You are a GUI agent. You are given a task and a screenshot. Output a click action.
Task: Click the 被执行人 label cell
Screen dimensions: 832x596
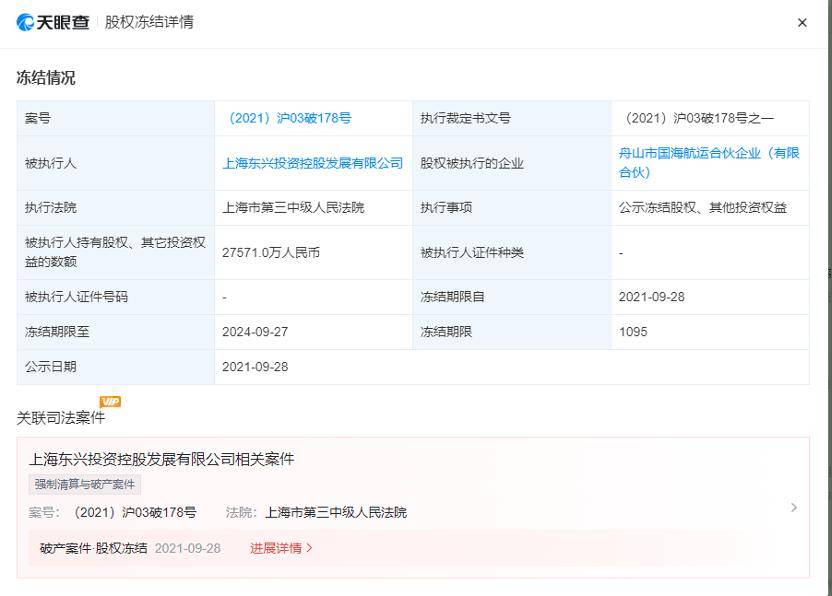click(x=116, y=163)
